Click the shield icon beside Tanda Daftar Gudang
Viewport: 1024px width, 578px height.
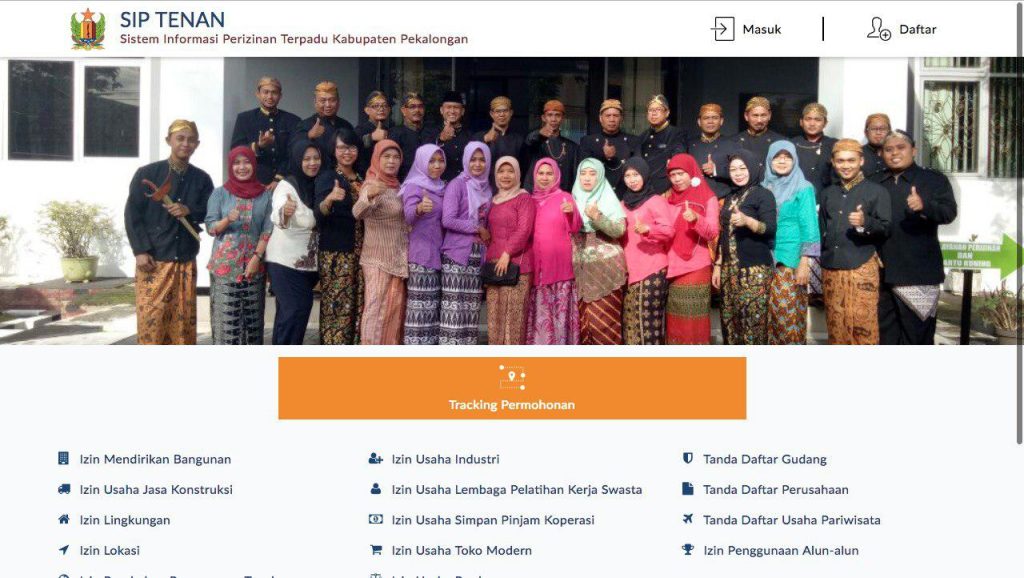point(688,458)
